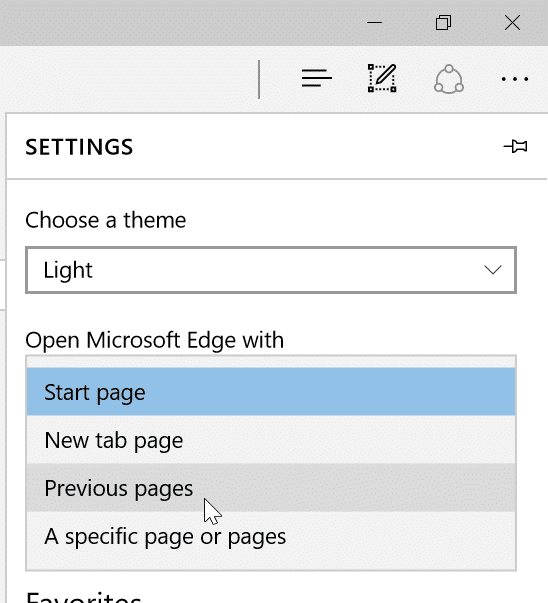Minimize the Edge window
Image resolution: width=548 pixels, height=603 pixels.
click(374, 23)
